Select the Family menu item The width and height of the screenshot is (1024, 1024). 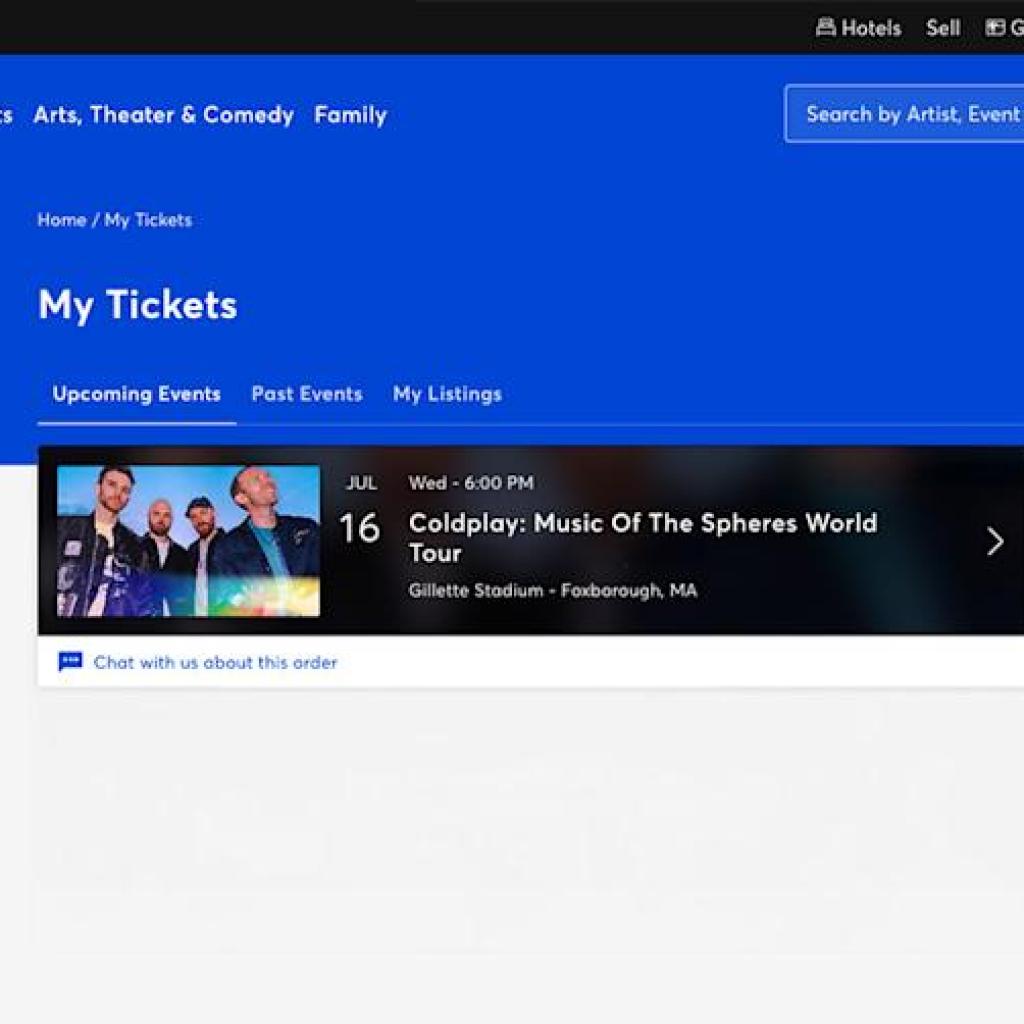[350, 115]
